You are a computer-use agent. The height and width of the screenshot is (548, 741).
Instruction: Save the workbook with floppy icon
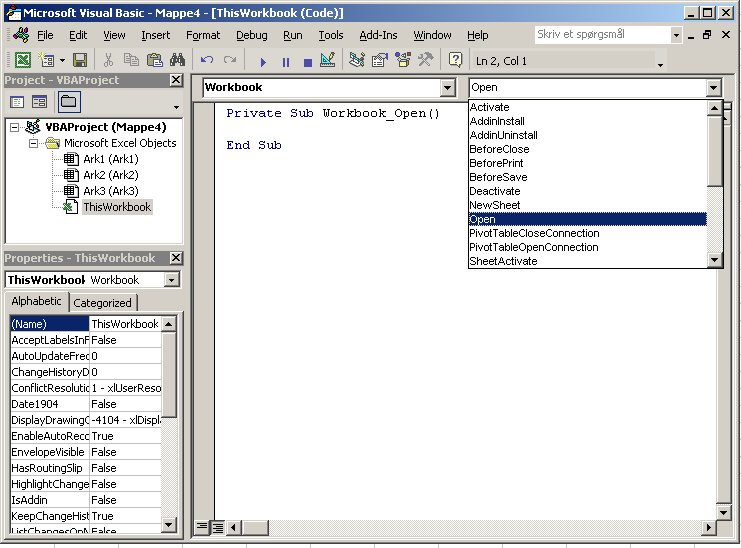[x=79, y=60]
